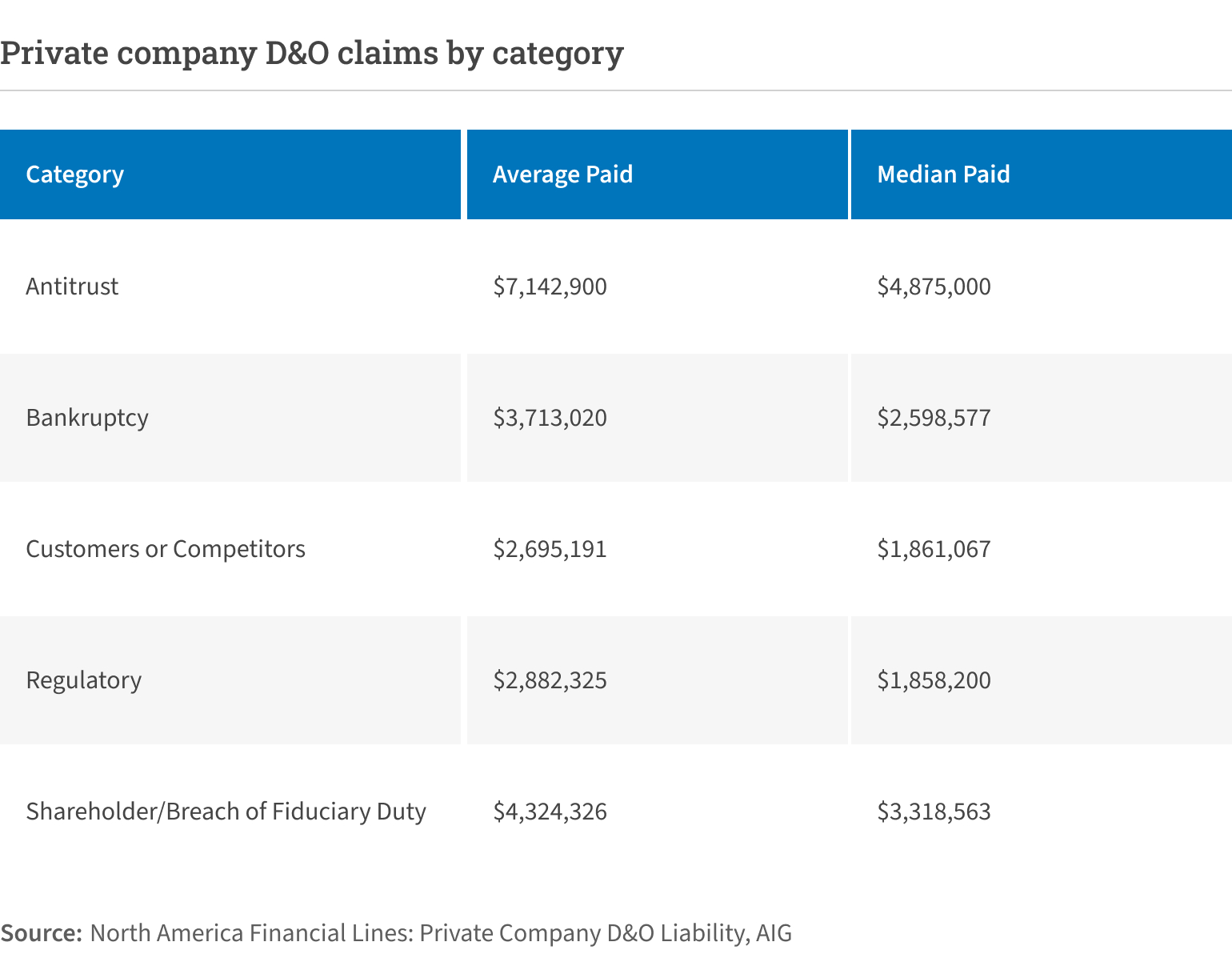
Task: Click the $1,861,067 median paid cell
Action: [934, 549]
